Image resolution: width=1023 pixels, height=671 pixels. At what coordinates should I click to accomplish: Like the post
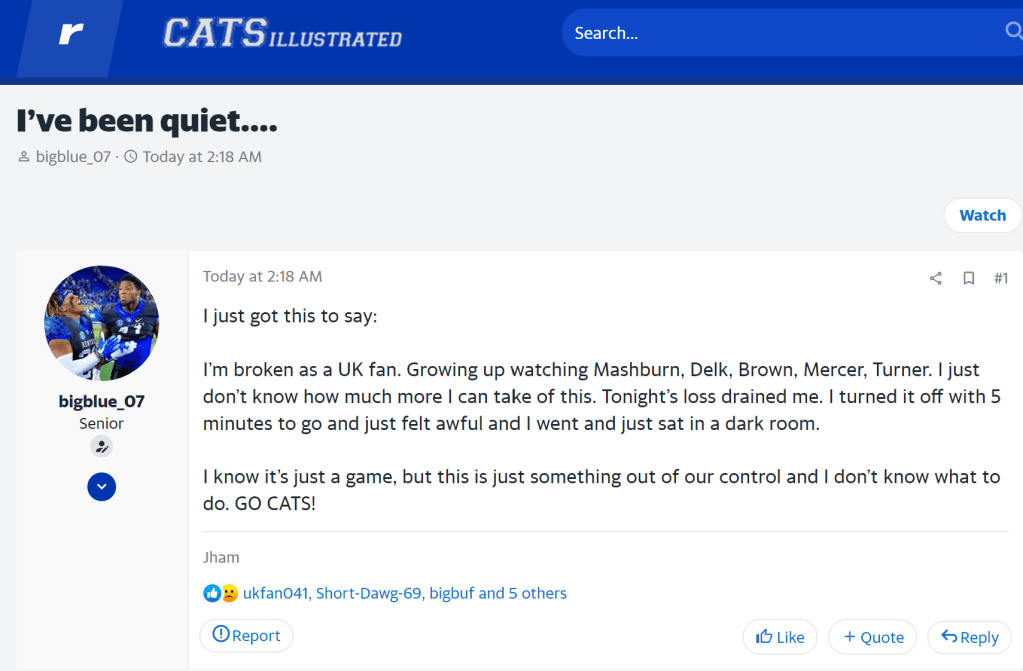(x=780, y=637)
